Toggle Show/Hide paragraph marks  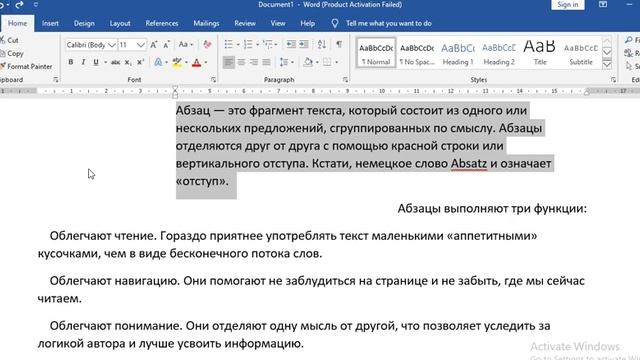339,44
